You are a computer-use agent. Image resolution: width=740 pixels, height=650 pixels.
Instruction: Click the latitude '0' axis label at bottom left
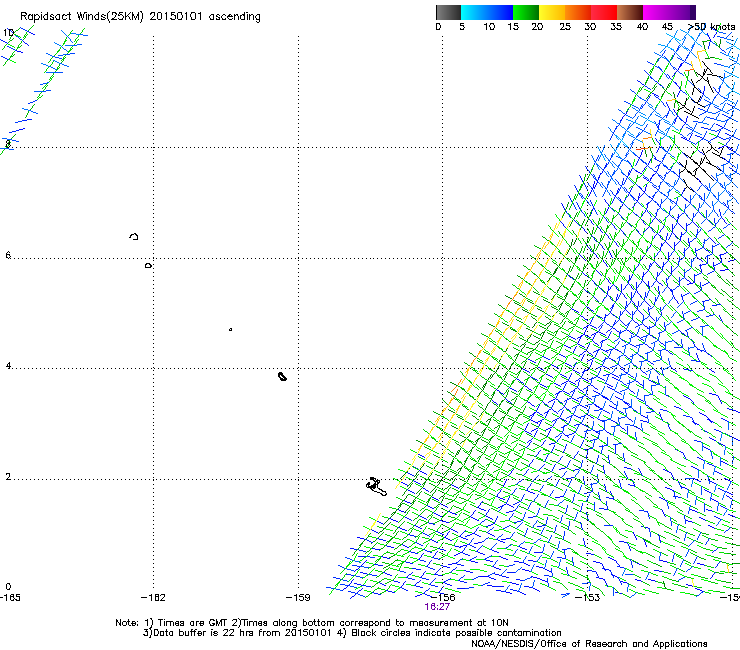(x=8, y=587)
